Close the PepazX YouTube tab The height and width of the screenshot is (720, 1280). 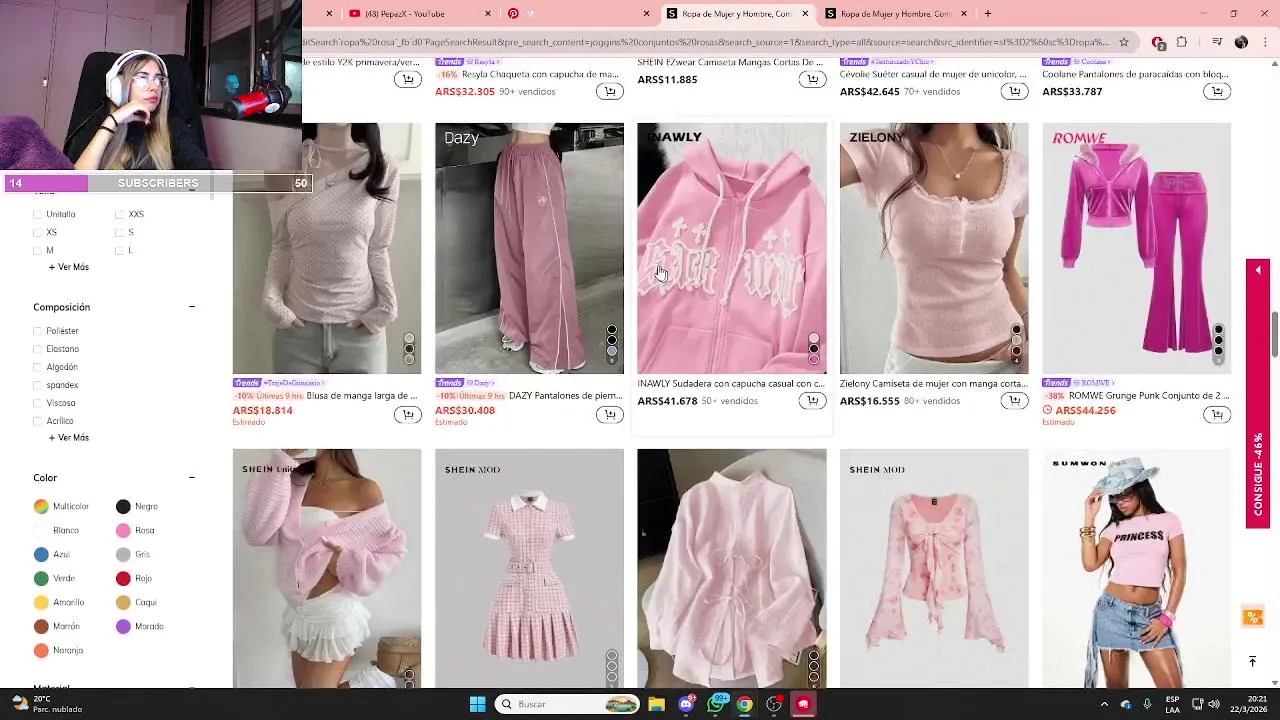click(x=488, y=13)
